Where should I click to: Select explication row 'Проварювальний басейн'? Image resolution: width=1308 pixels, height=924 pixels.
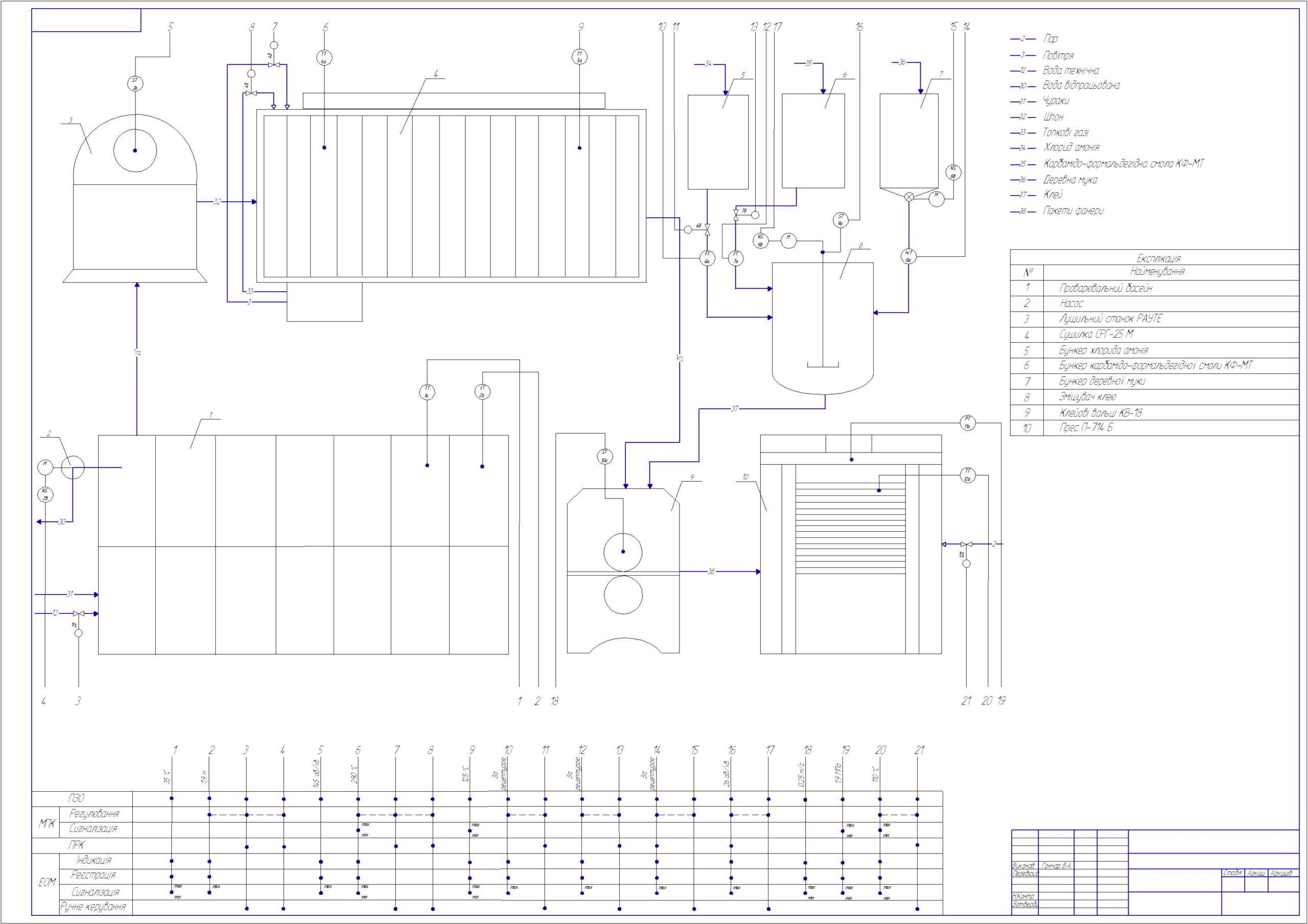coord(1154,288)
